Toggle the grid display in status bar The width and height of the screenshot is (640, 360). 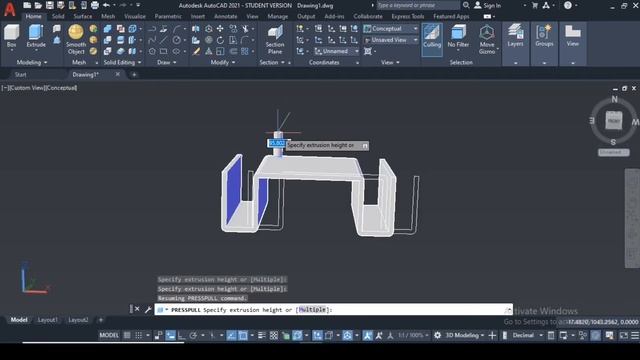coord(127,335)
